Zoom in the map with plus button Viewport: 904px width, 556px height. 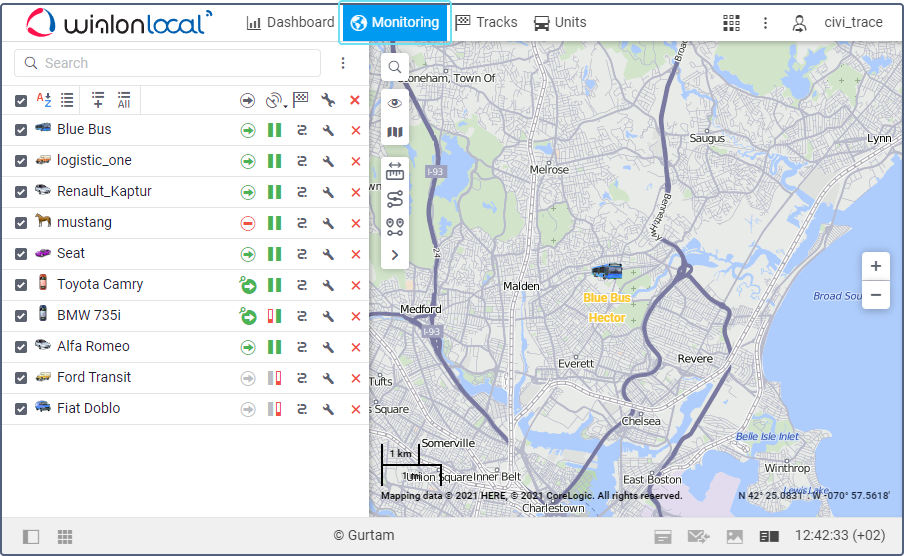876,266
